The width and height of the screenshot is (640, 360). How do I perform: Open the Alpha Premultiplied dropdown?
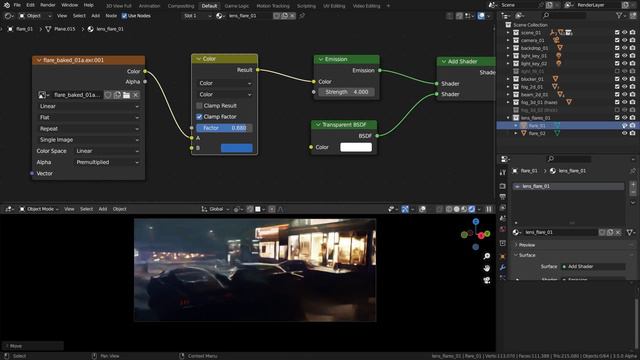(107, 162)
